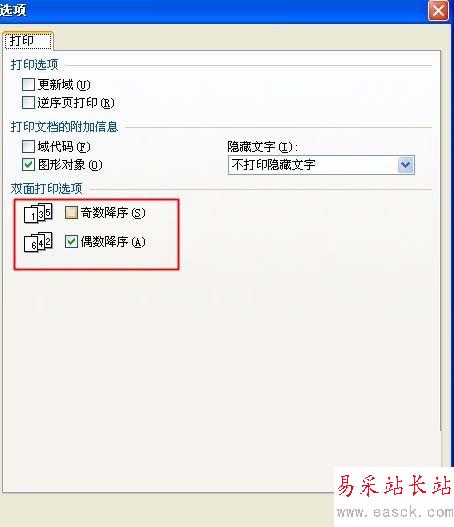Uncheck the 图形对象 checkbox

28,165
